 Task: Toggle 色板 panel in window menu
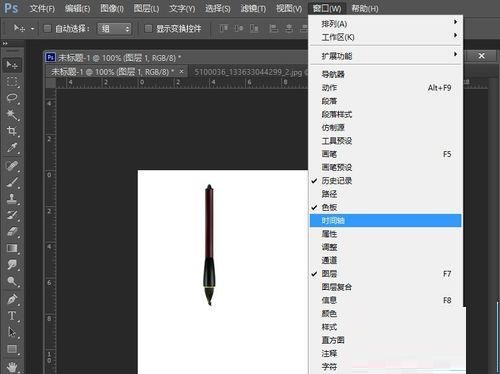click(386, 207)
